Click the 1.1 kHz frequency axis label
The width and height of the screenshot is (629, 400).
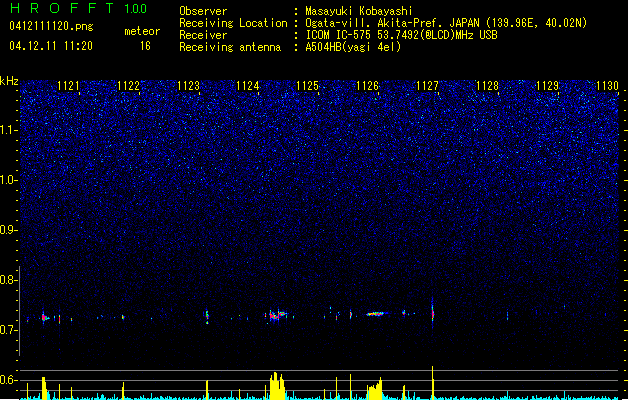click(9, 130)
